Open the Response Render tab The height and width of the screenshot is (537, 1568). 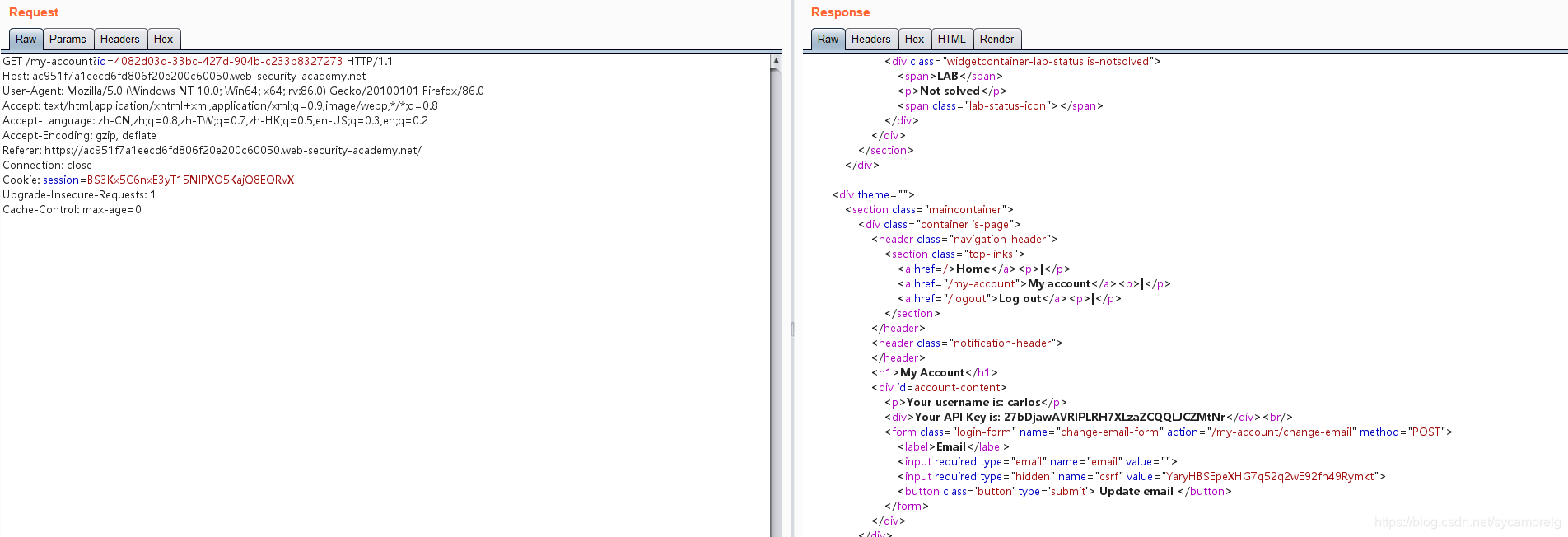click(x=997, y=40)
